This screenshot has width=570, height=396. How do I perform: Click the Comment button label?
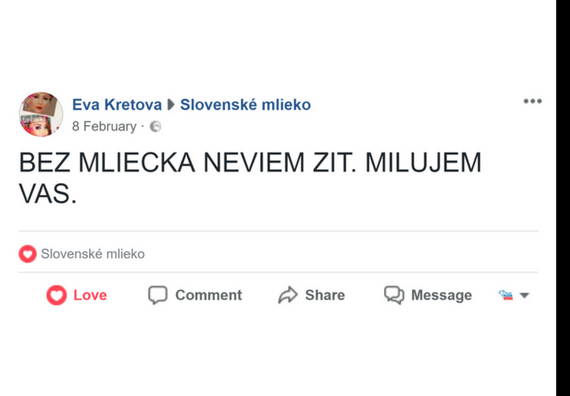point(209,295)
